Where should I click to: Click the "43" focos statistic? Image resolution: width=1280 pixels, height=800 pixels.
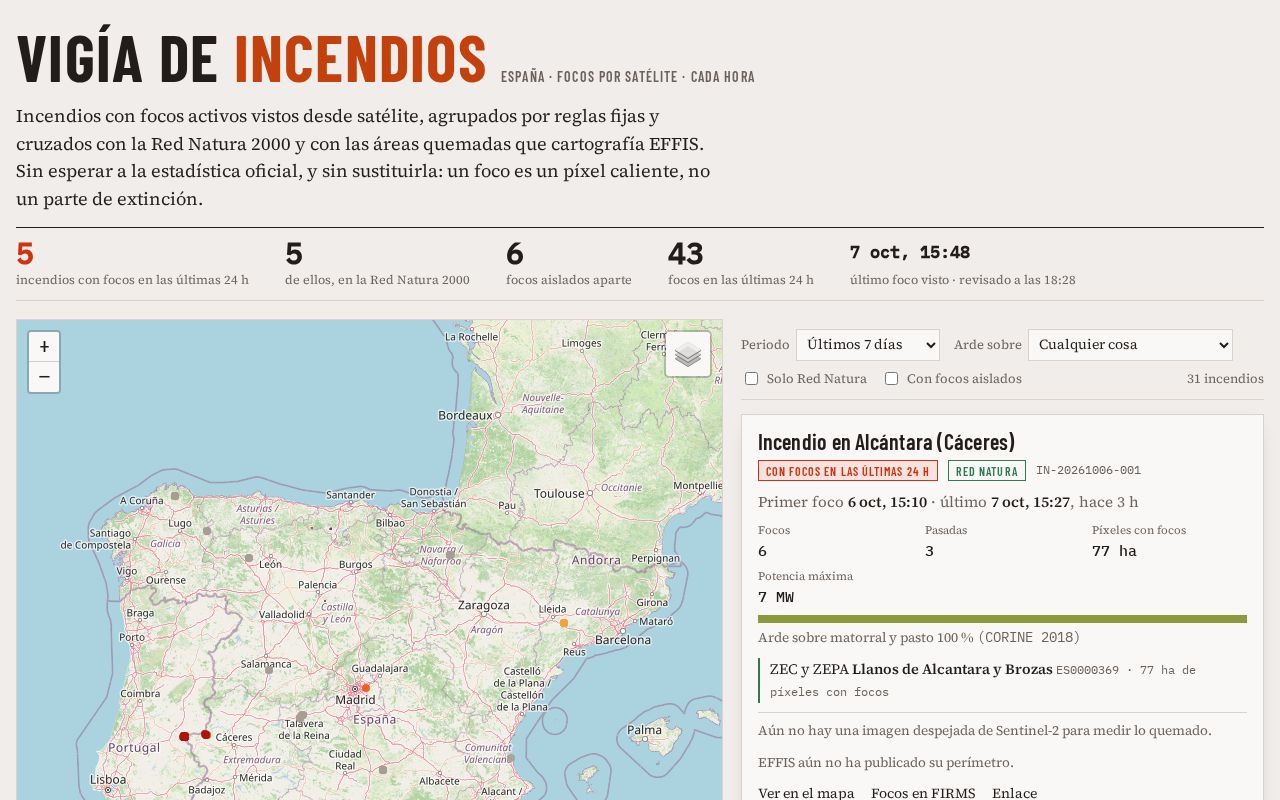pyautogui.click(x=686, y=254)
